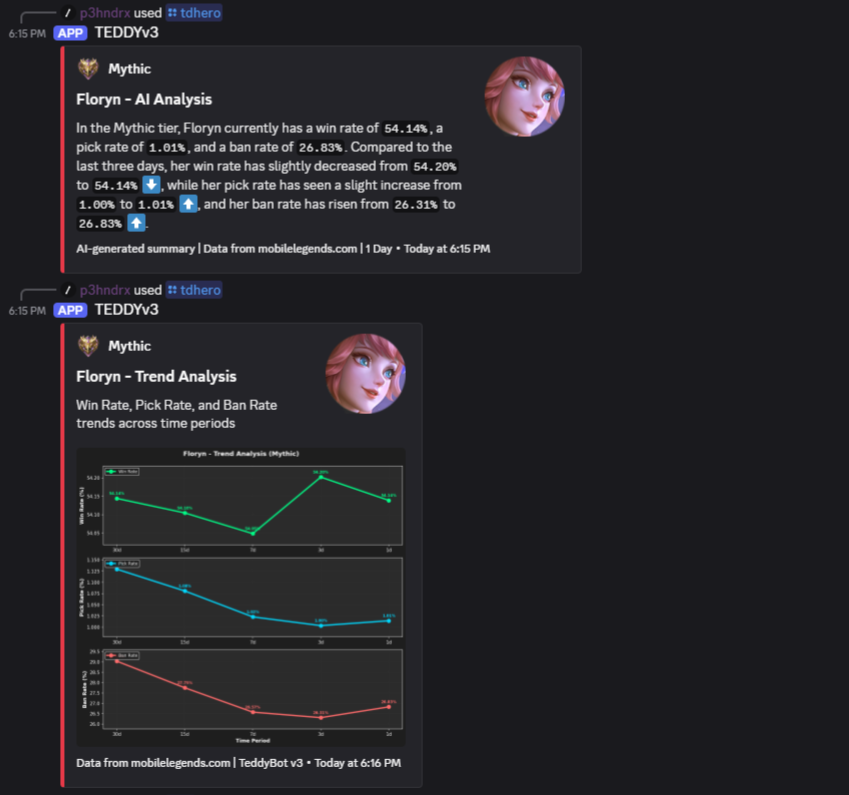Click the APP badge above the AI Analysis embed
The height and width of the screenshot is (795, 849).
[x=70, y=32]
